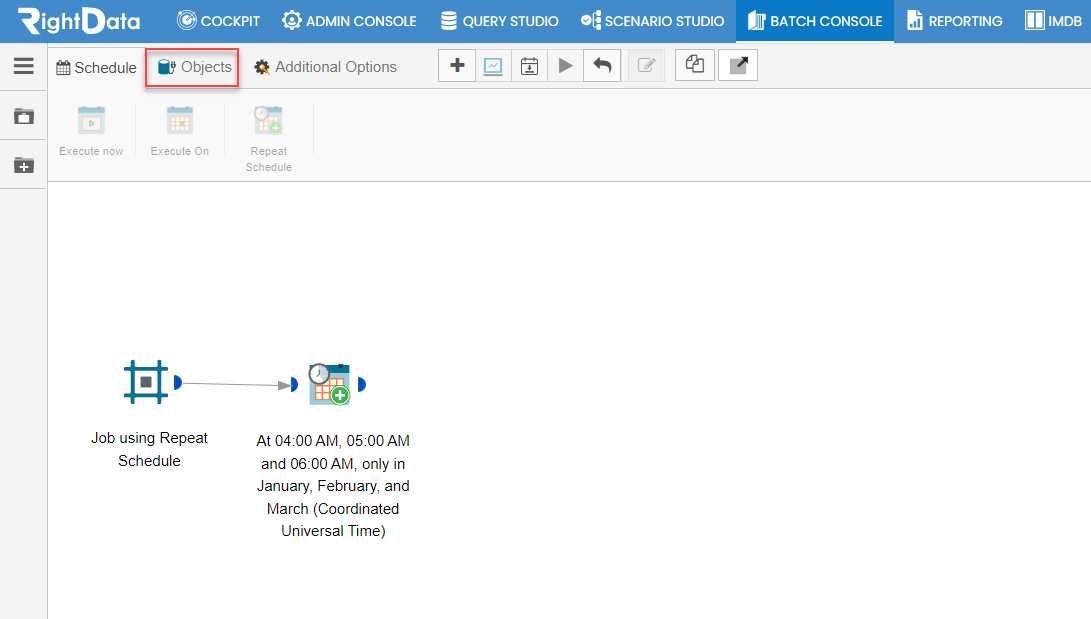The width and height of the screenshot is (1091, 619).
Task: Click the calendar download toolbar icon
Action: [529, 66]
